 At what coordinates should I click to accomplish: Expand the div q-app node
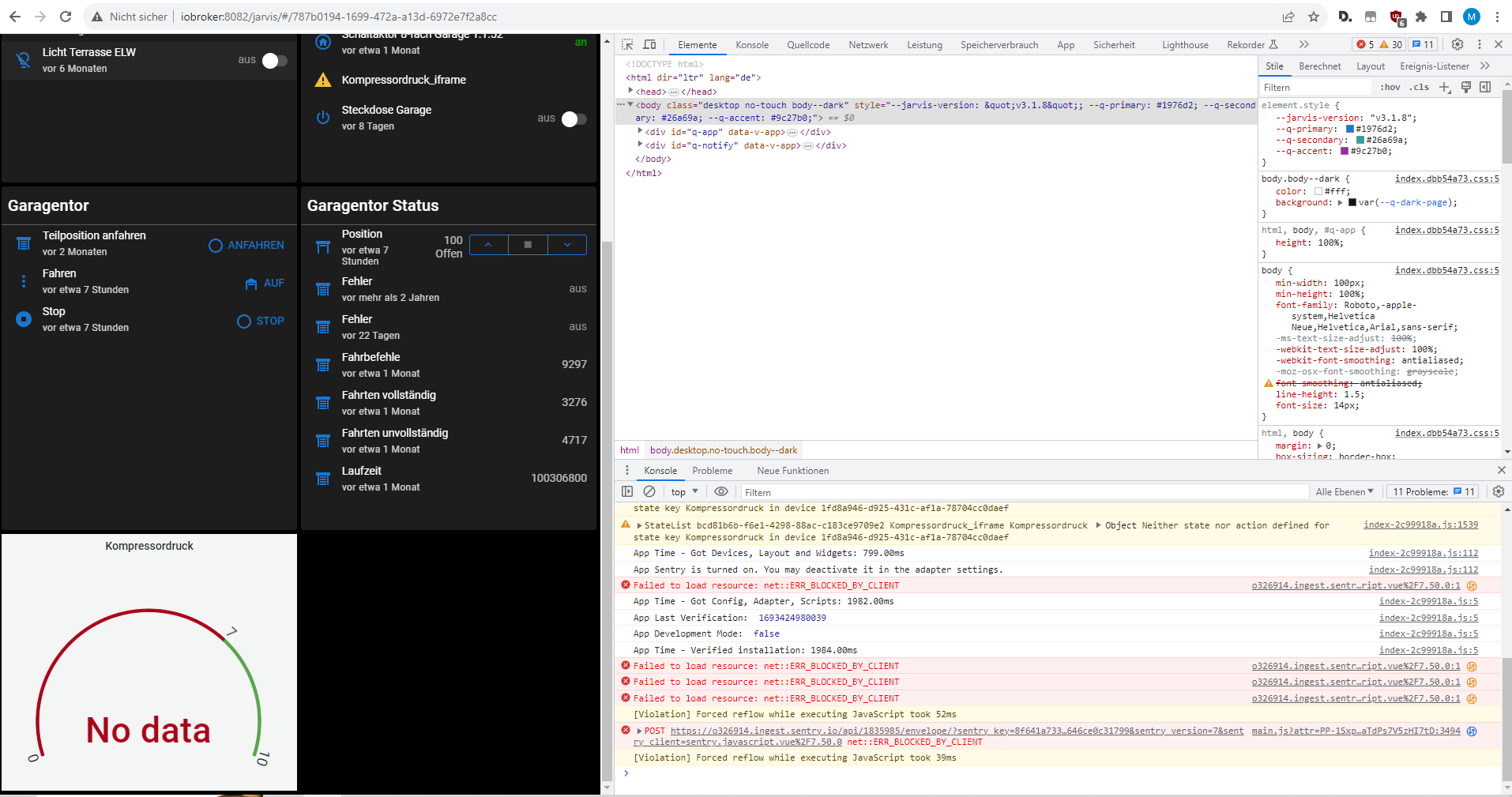point(640,131)
